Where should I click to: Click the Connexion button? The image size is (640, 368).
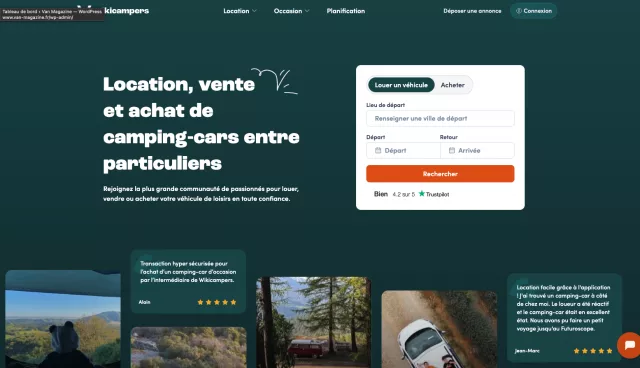(533, 11)
